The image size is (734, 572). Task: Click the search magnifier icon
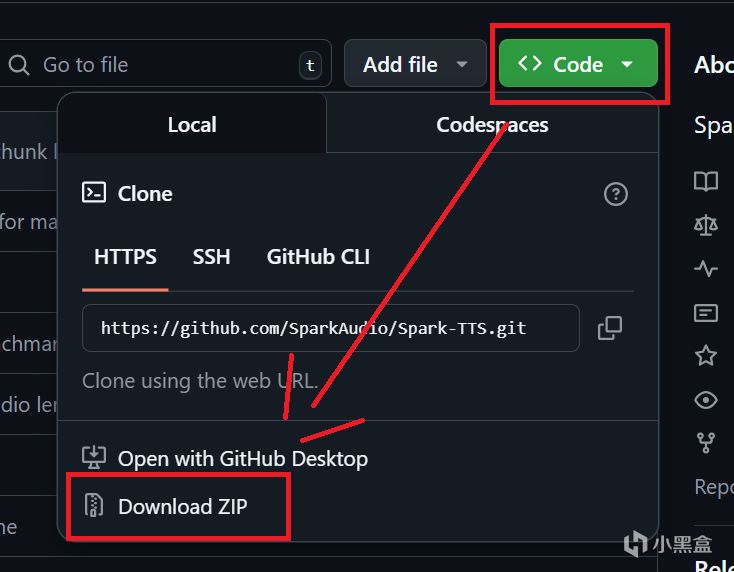click(19, 65)
